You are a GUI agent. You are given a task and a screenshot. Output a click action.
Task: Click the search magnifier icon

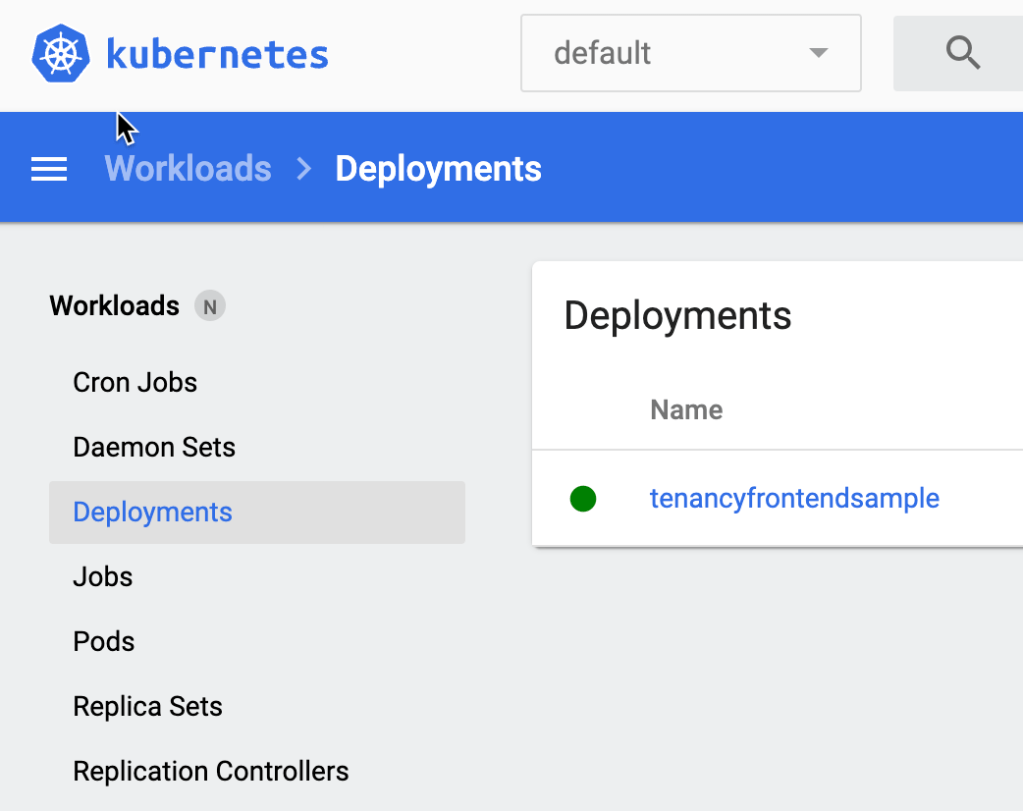point(962,53)
